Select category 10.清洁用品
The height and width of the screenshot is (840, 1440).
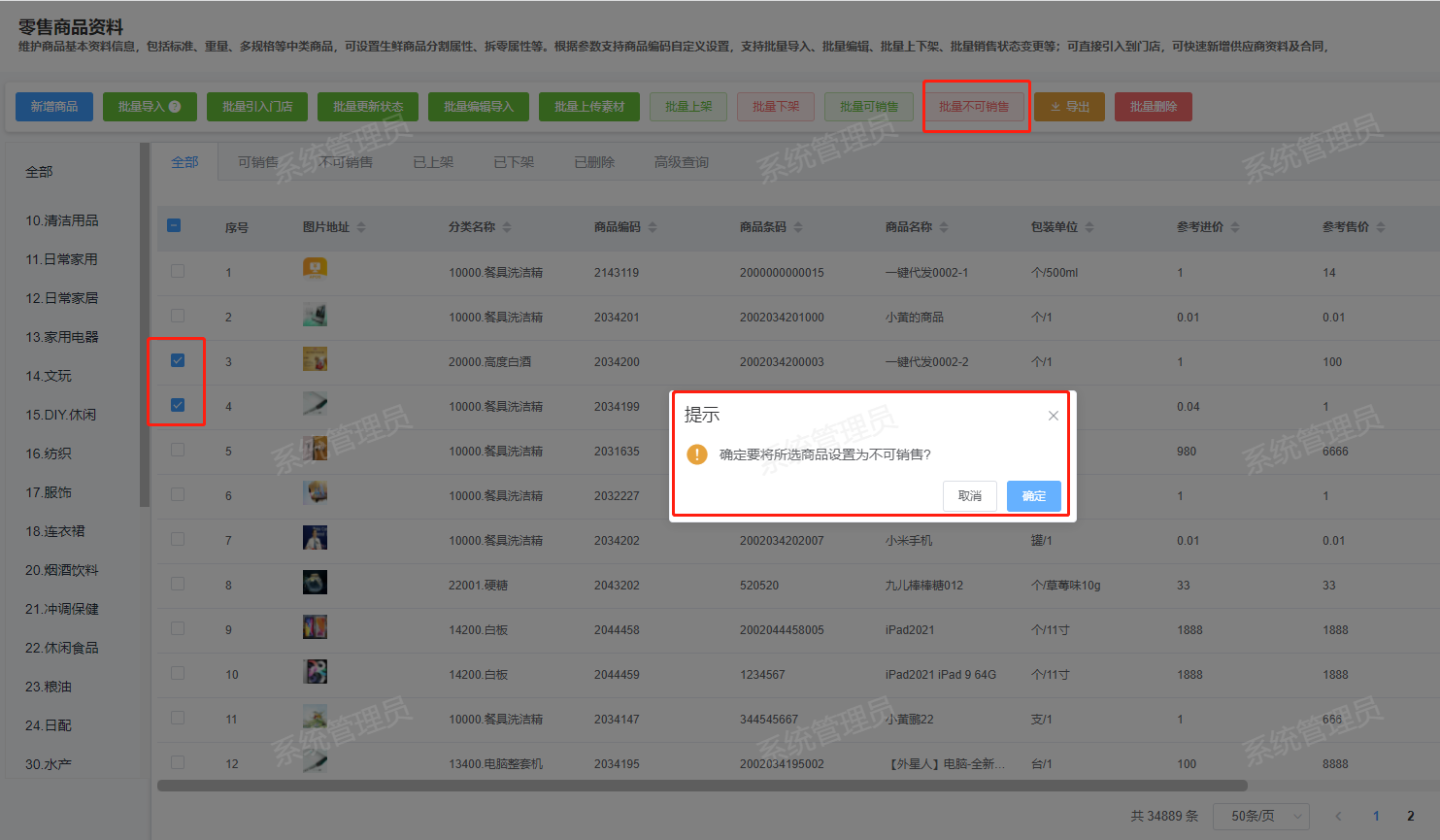tap(62, 220)
